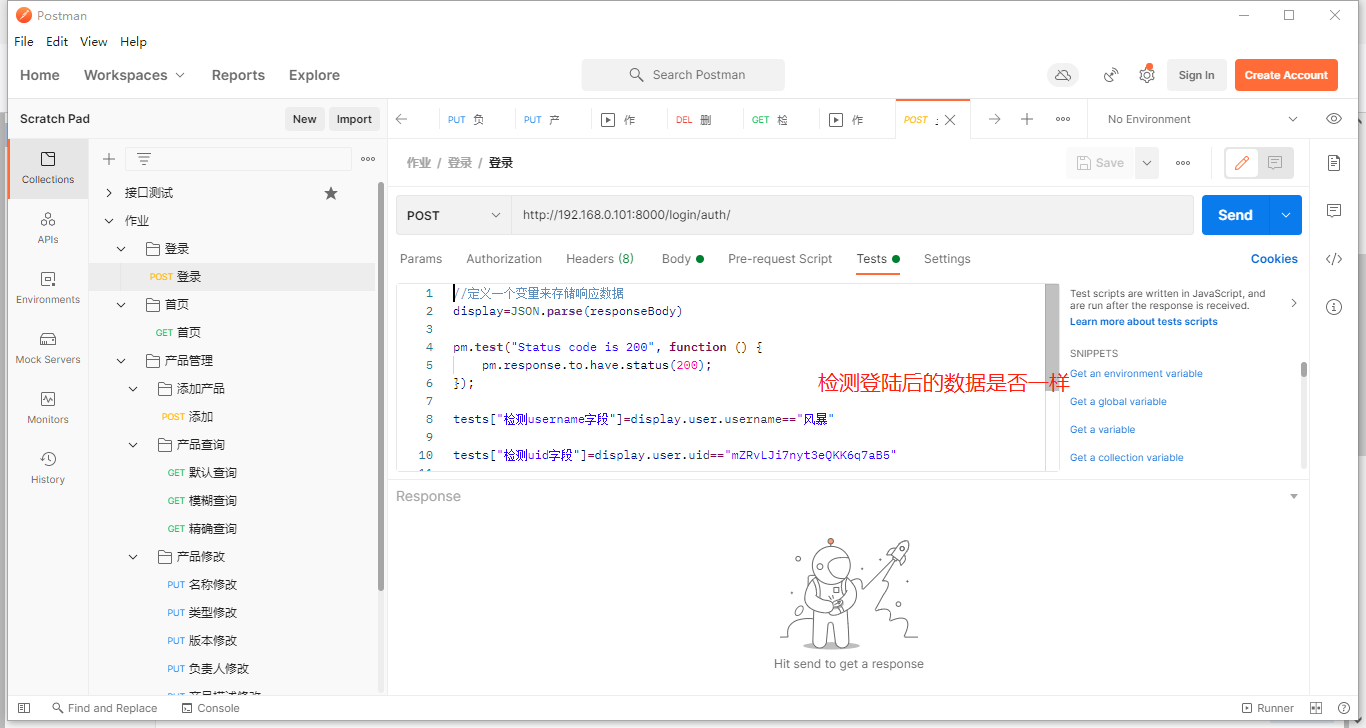This screenshot has width=1366, height=728.
Task: Click the filter icon above the collections list
Action: point(144,159)
